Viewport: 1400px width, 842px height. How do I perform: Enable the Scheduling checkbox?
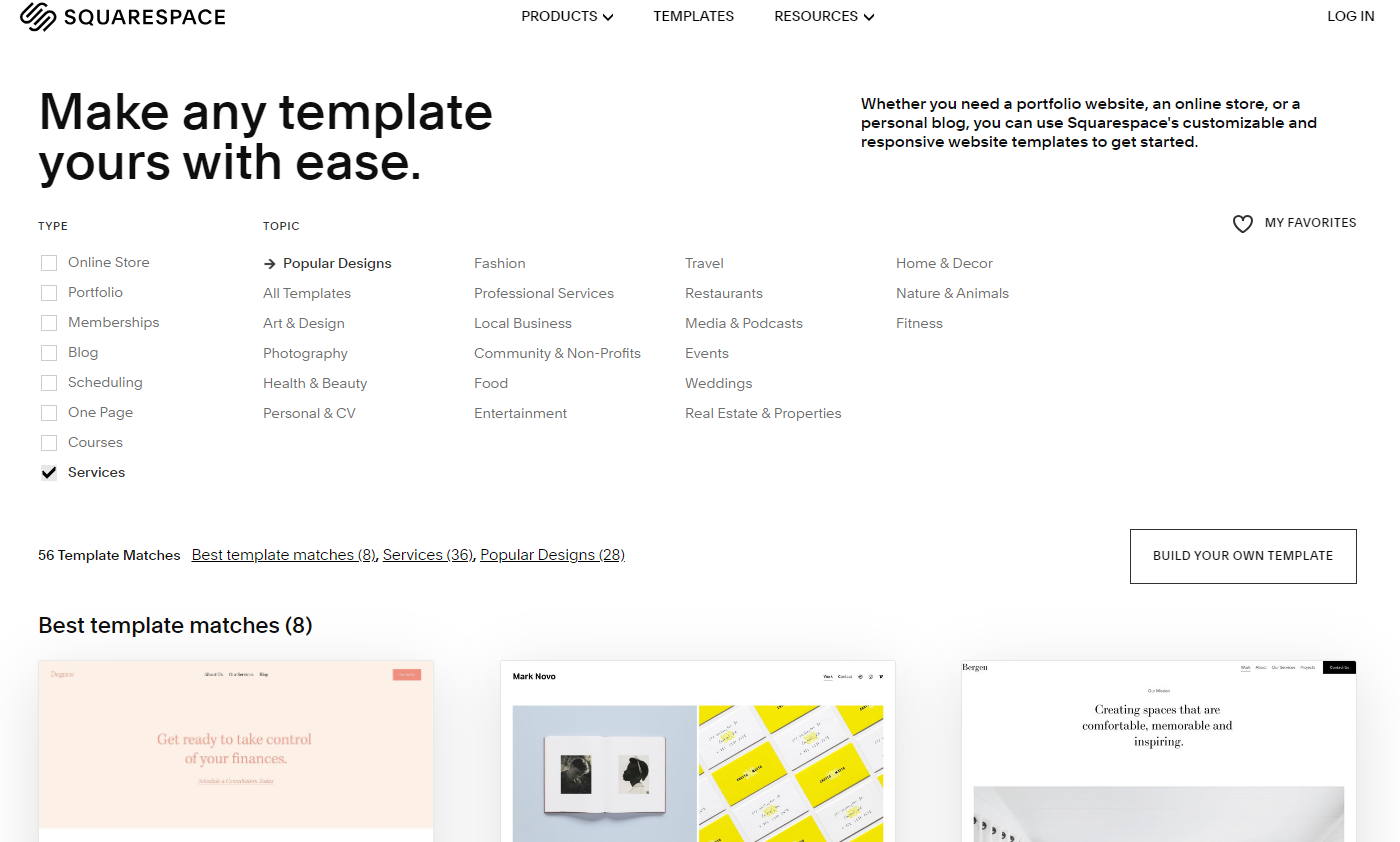[x=49, y=383]
